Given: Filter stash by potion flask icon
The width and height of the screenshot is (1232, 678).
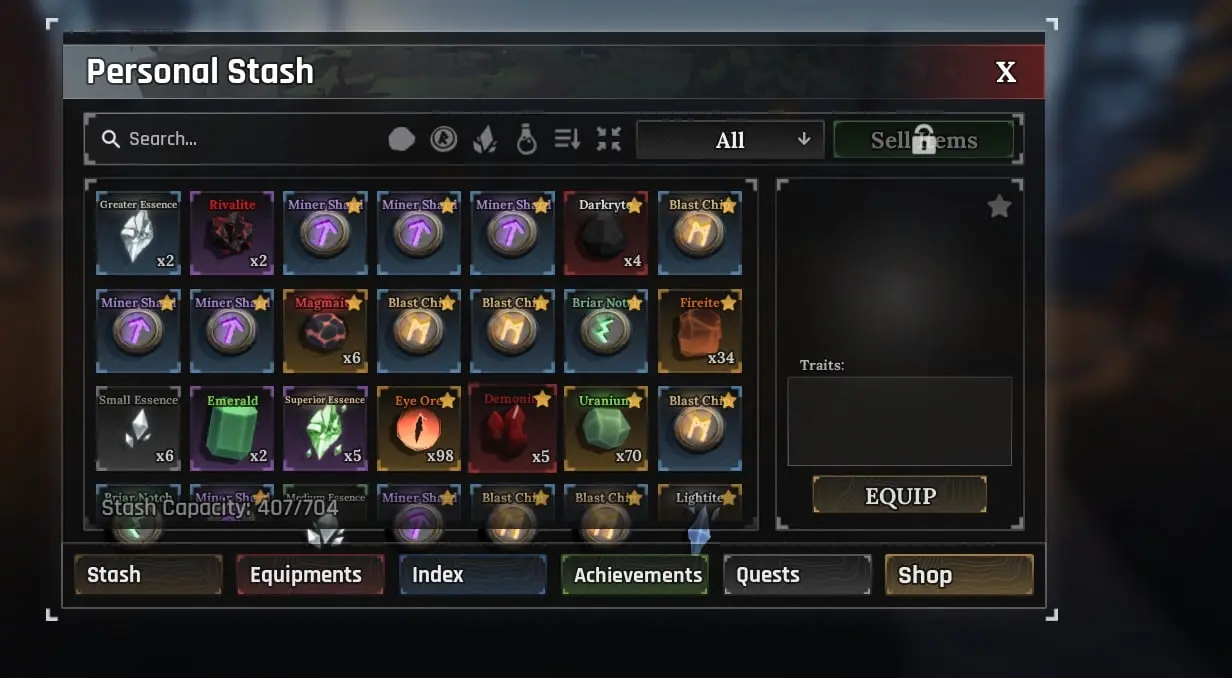Looking at the screenshot, I should (x=526, y=140).
